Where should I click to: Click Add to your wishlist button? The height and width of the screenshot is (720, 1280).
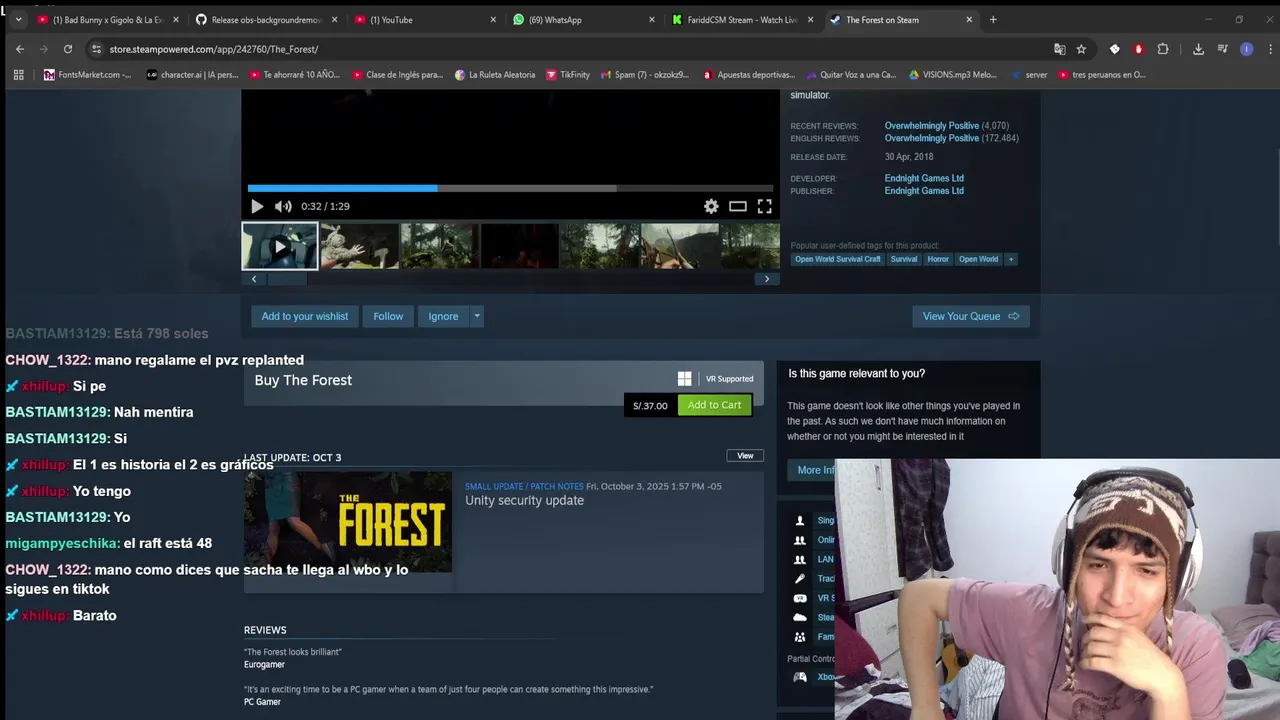[305, 316]
